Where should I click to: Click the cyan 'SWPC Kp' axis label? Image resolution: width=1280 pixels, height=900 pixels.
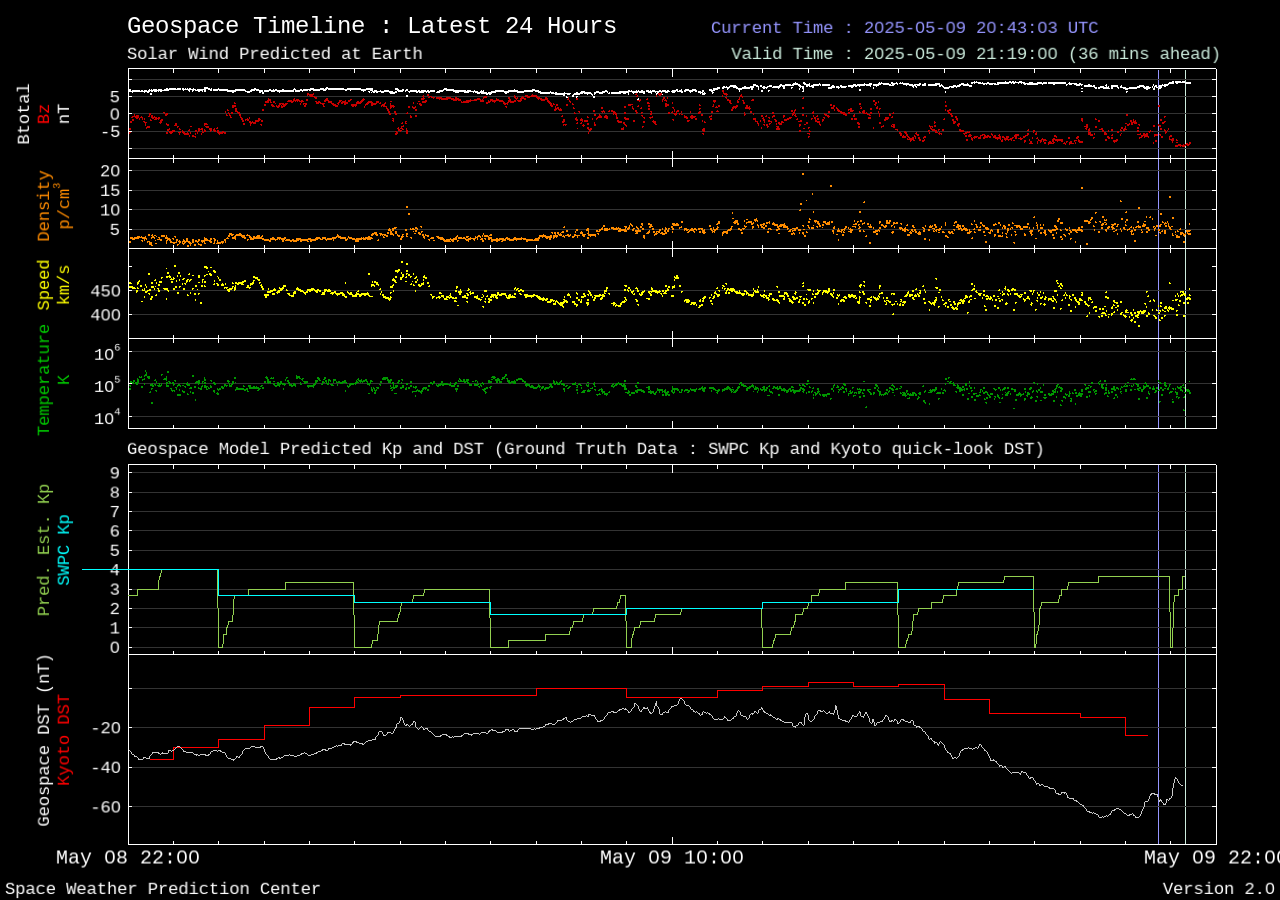pyautogui.click(x=64, y=550)
